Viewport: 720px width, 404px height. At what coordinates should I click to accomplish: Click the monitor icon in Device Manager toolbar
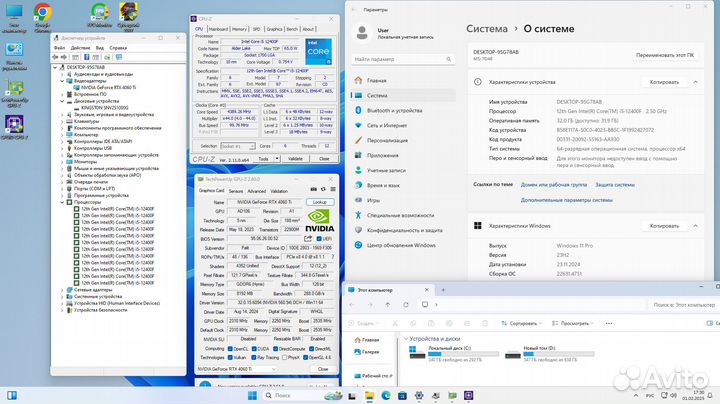tap(119, 57)
